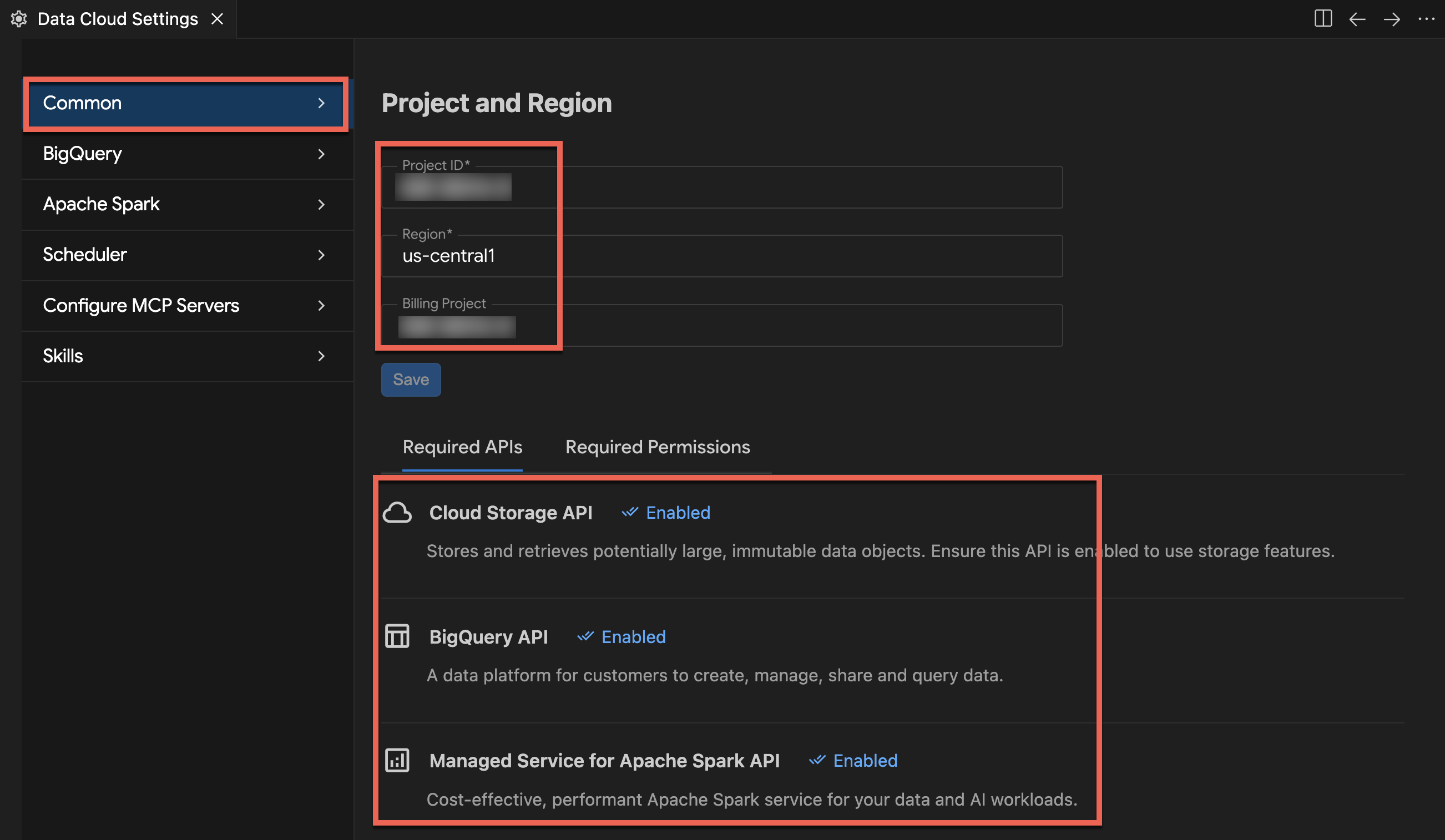Expand the Skills chevron arrow

pyautogui.click(x=321, y=356)
